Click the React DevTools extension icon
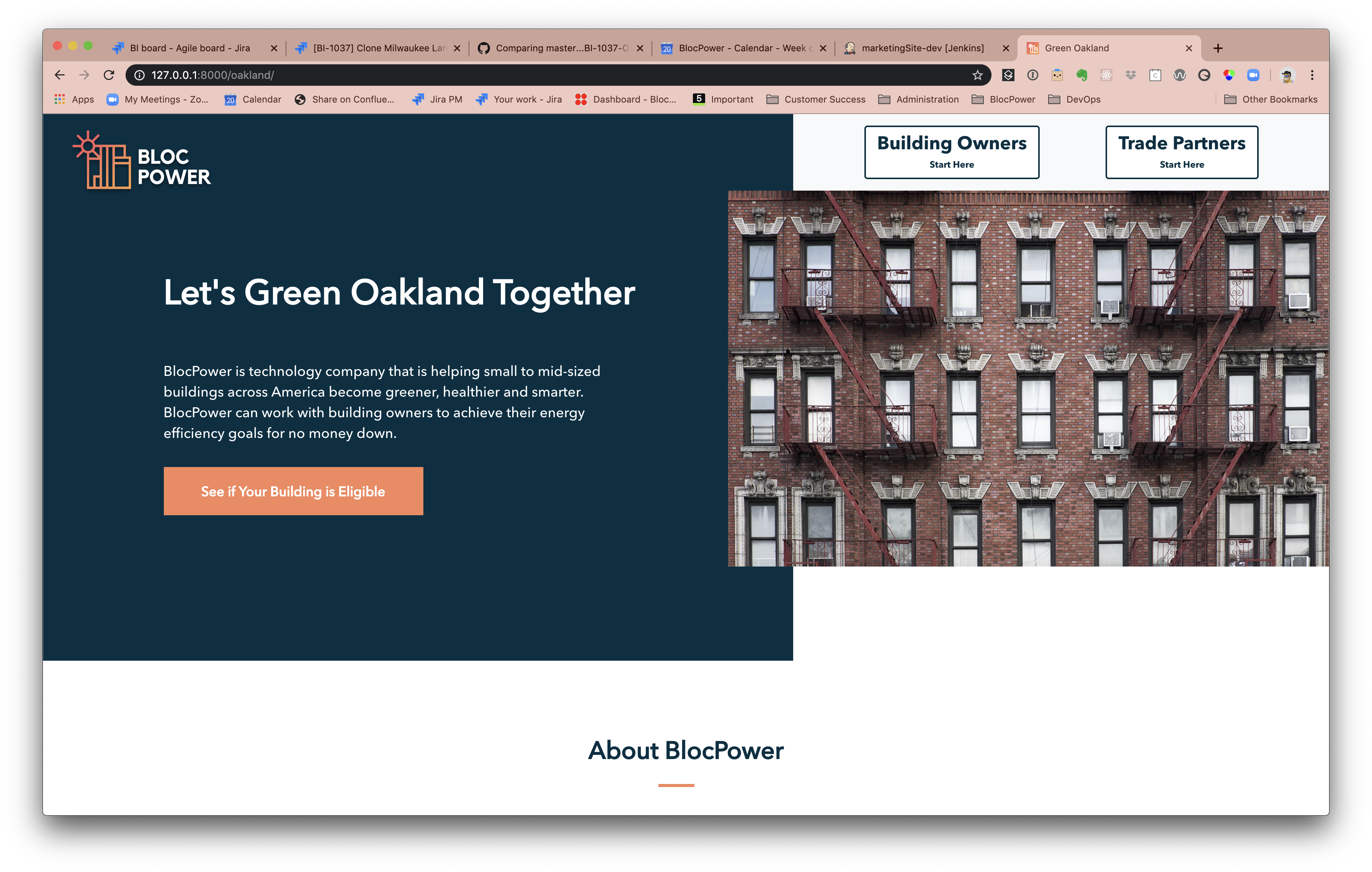The width and height of the screenshot is (1372, 872). pos(1106,75)
